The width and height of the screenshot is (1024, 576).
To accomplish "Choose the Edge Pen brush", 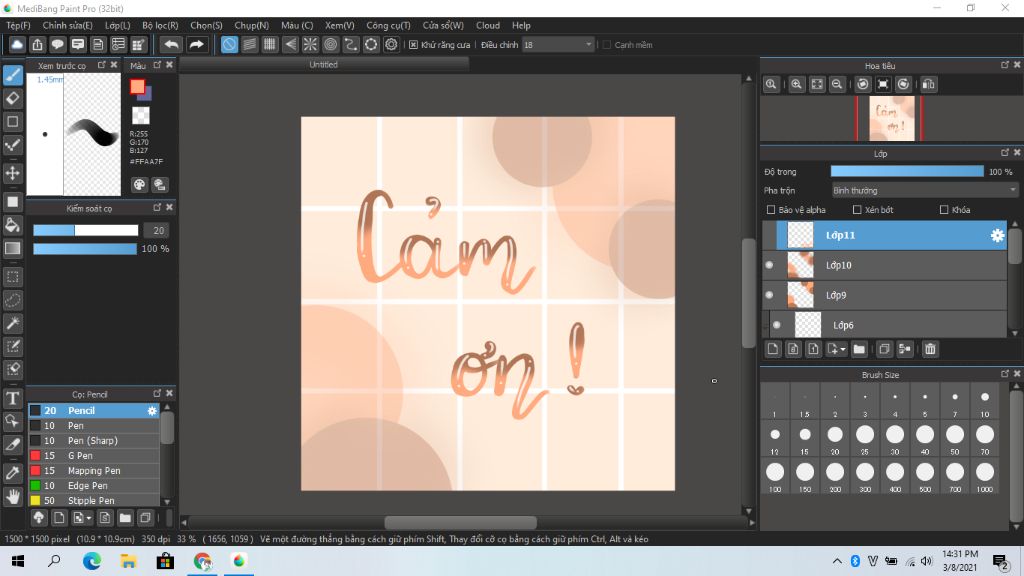I will point(93,486).
